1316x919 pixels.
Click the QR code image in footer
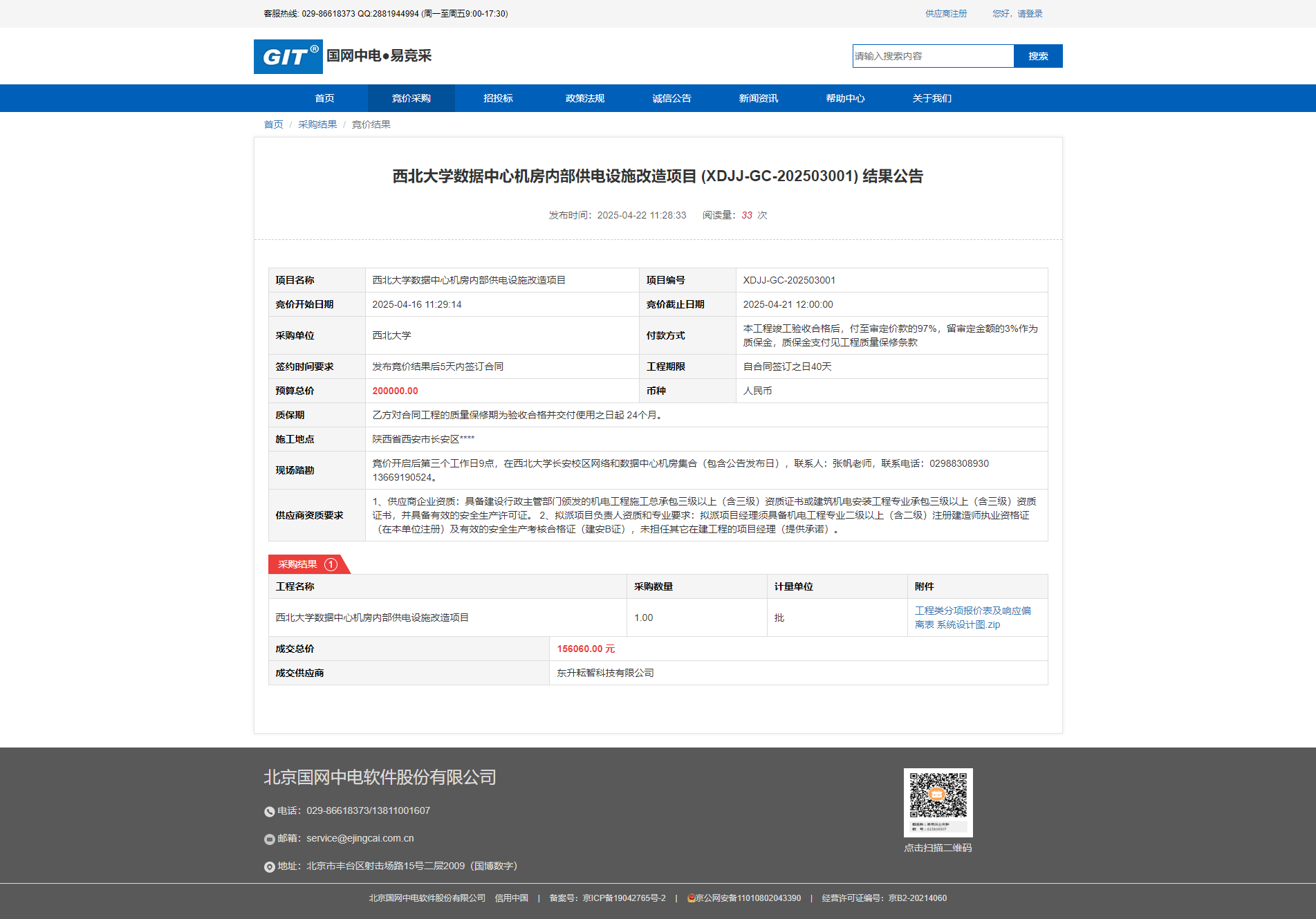pos(938,802)
